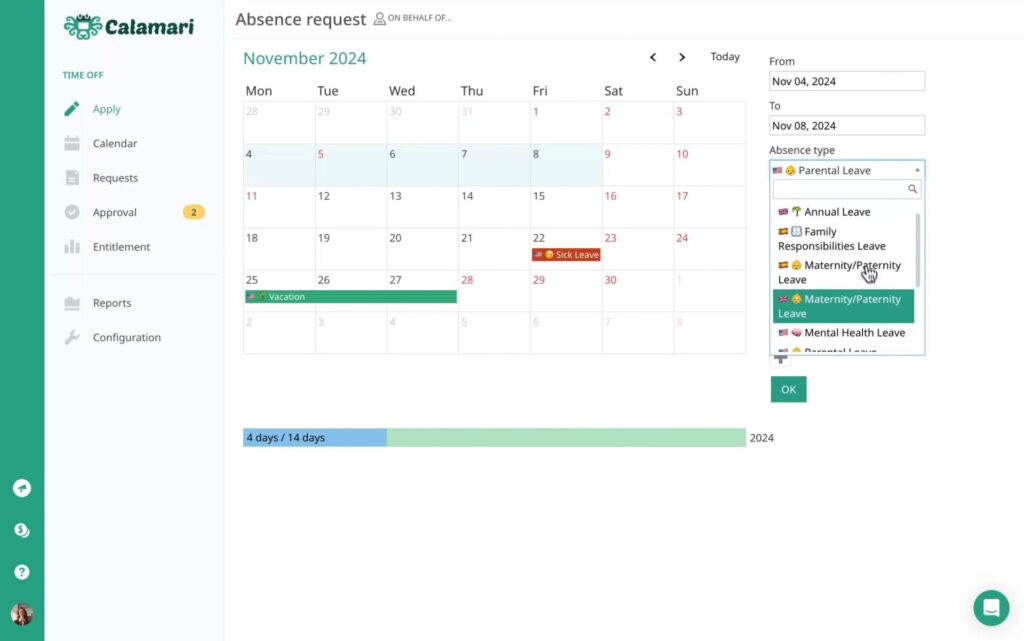The height and width of the screenshot is (641, 1024).
Task: Click the Configuration wrench icon
Action: (x=72, y=338)
